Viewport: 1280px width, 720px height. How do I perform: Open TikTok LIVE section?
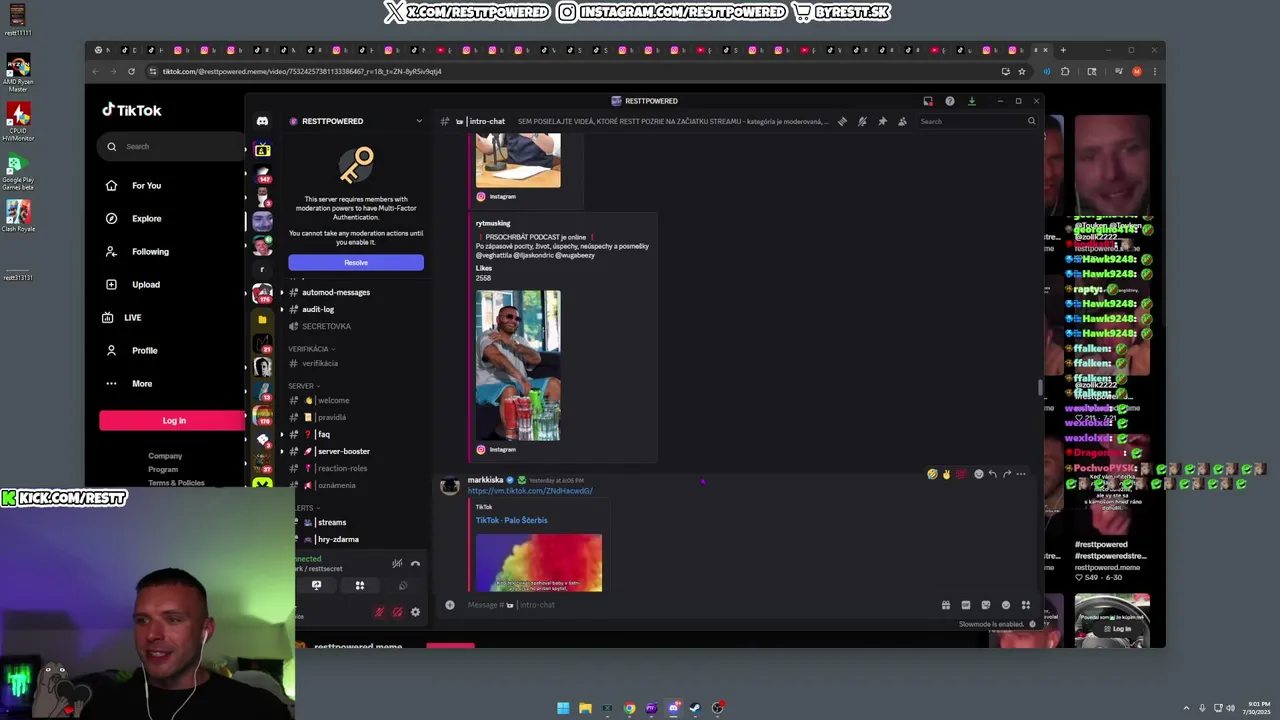(x=132, y=317)
